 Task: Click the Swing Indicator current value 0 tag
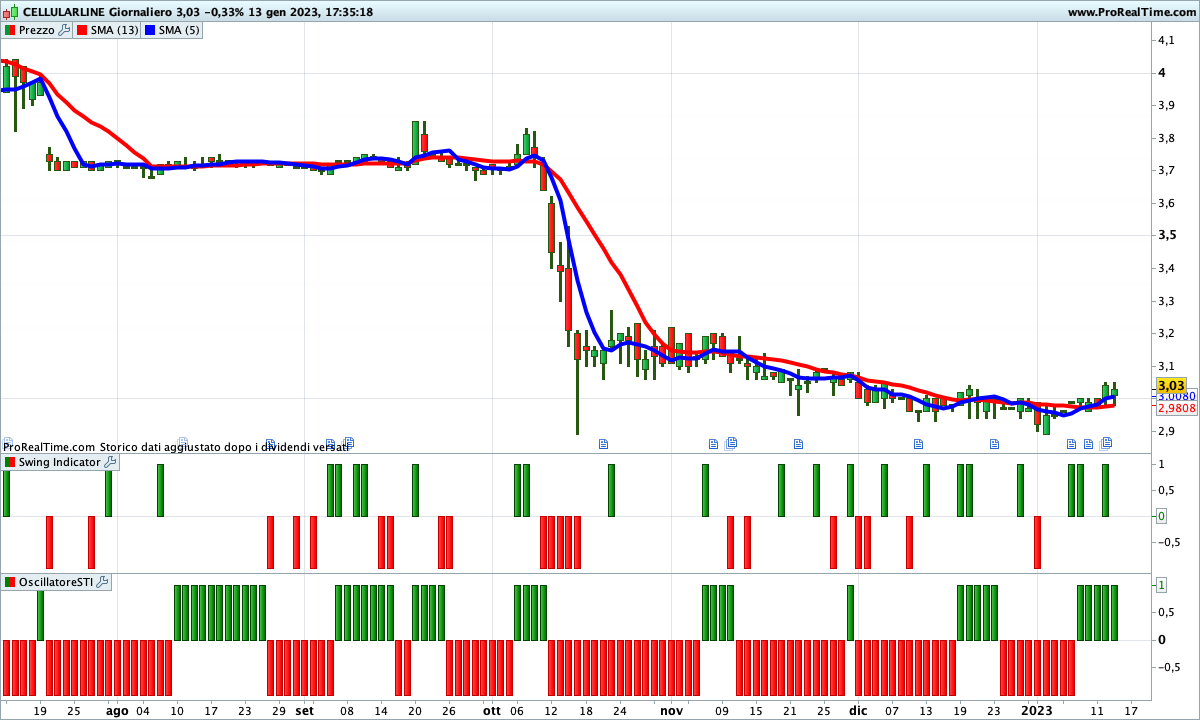(1161, 516)
